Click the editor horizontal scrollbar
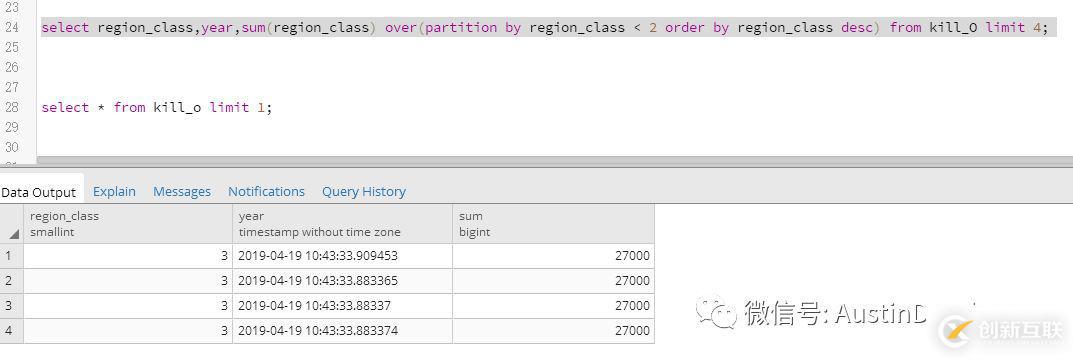Image resolution: width=1073 pixels, height=360 pixels. pos(554,162)
